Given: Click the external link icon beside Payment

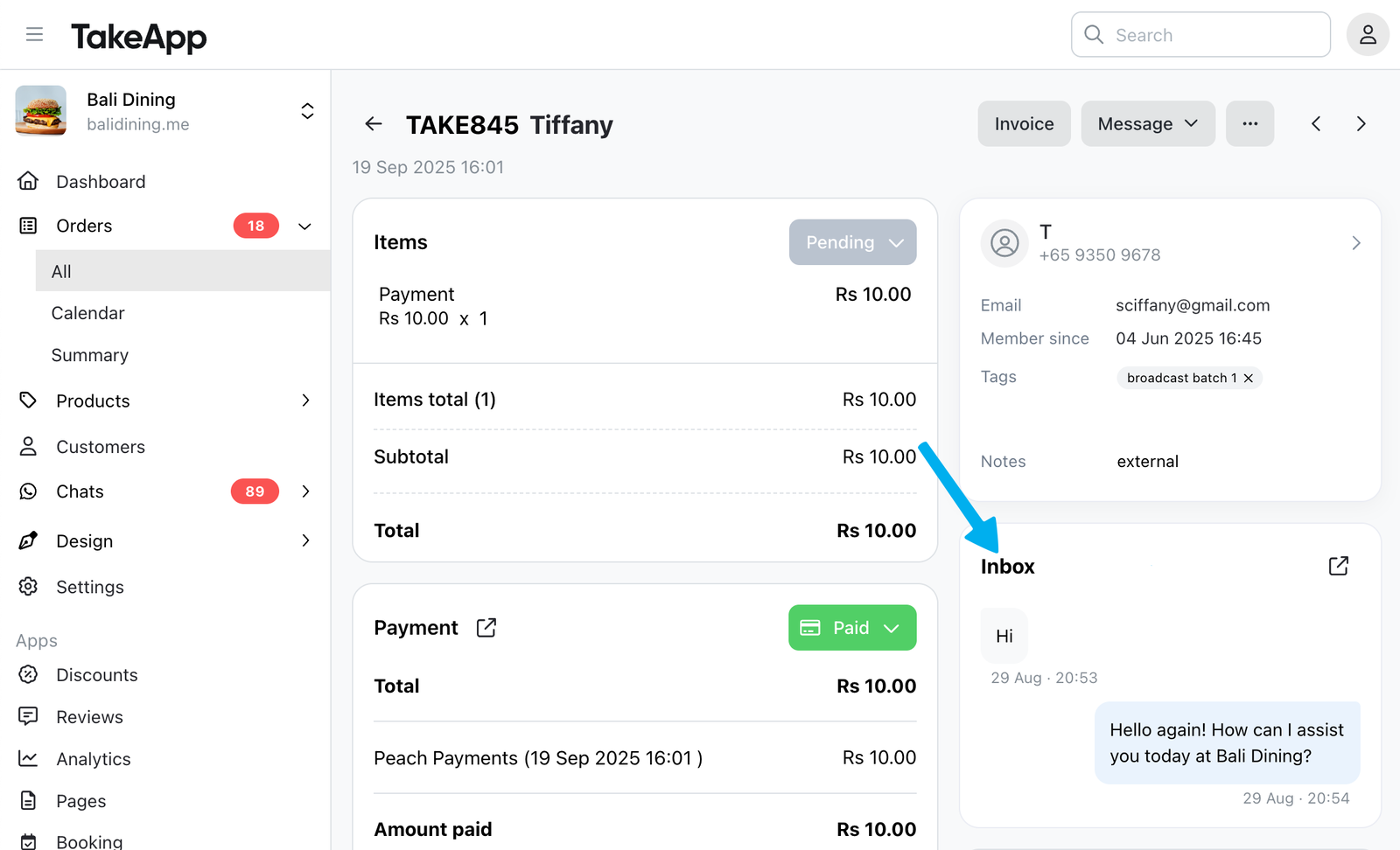Looking at the screenshot, I should [486, 628].
